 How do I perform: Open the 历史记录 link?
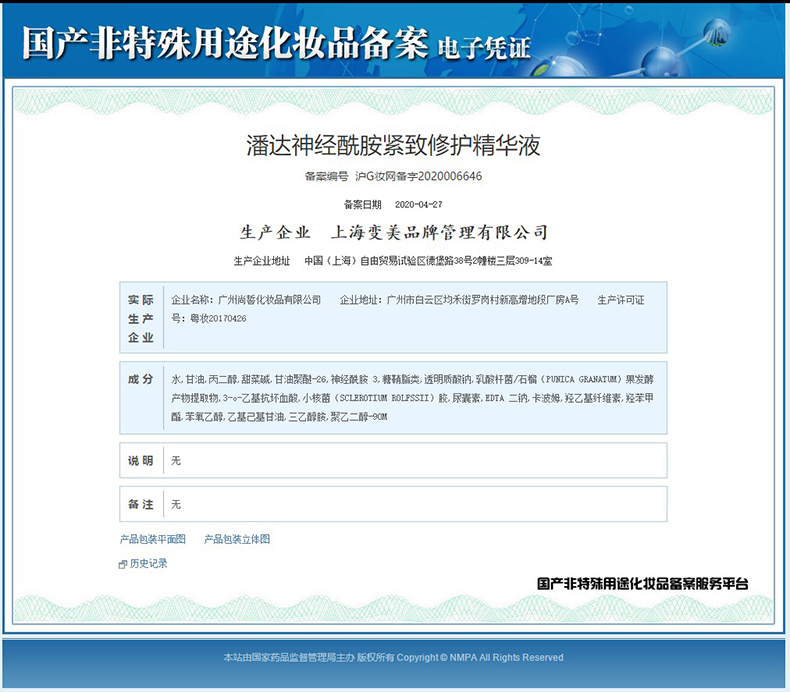(x=149, y=563)
